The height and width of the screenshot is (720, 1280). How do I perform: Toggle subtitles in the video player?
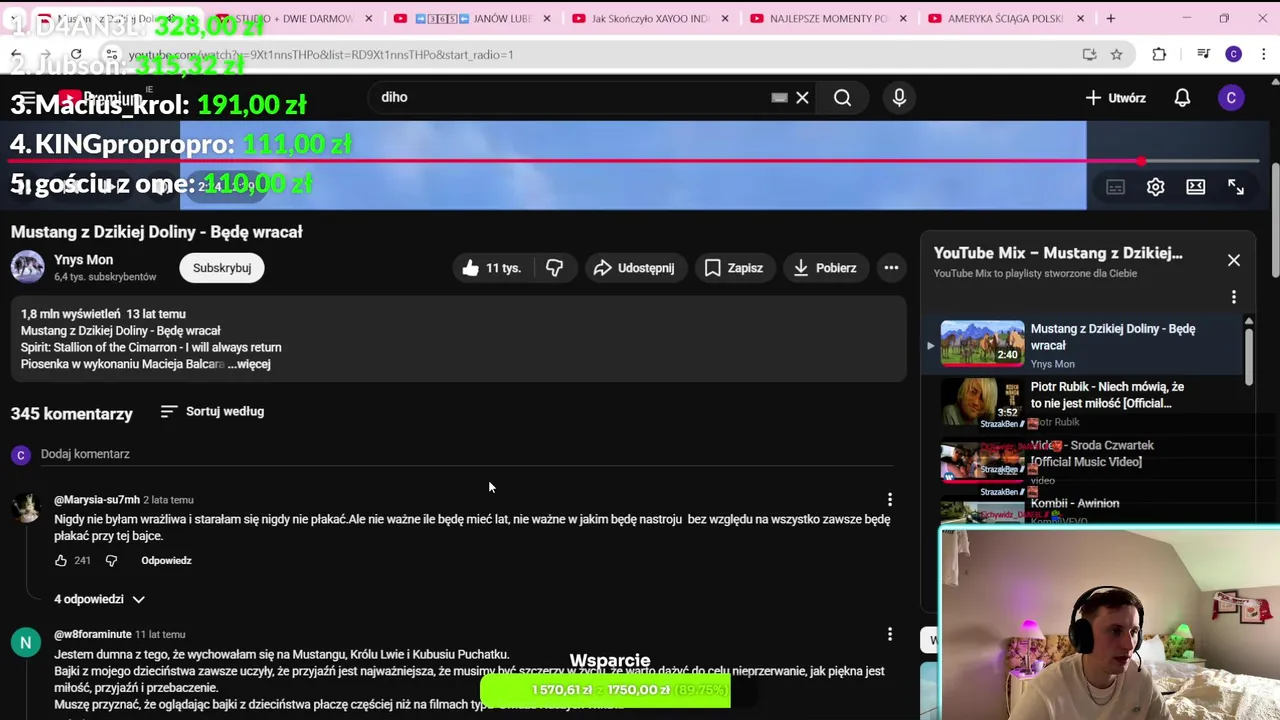(1115, 187)
